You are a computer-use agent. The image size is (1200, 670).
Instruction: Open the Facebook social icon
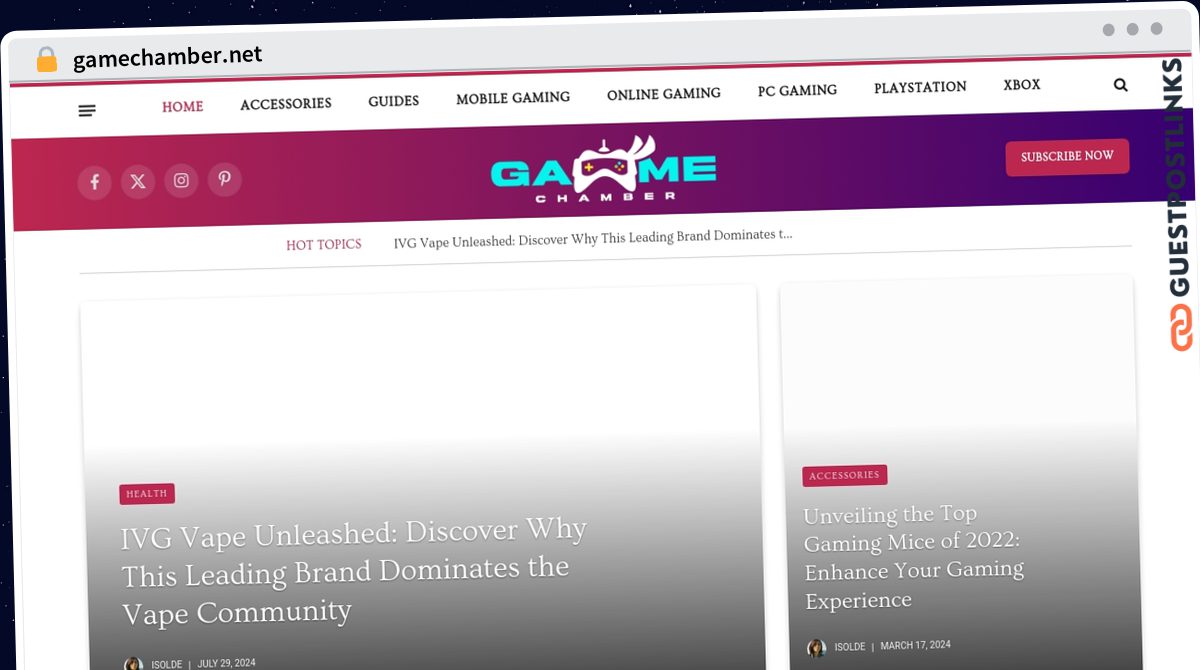point(95,182)
